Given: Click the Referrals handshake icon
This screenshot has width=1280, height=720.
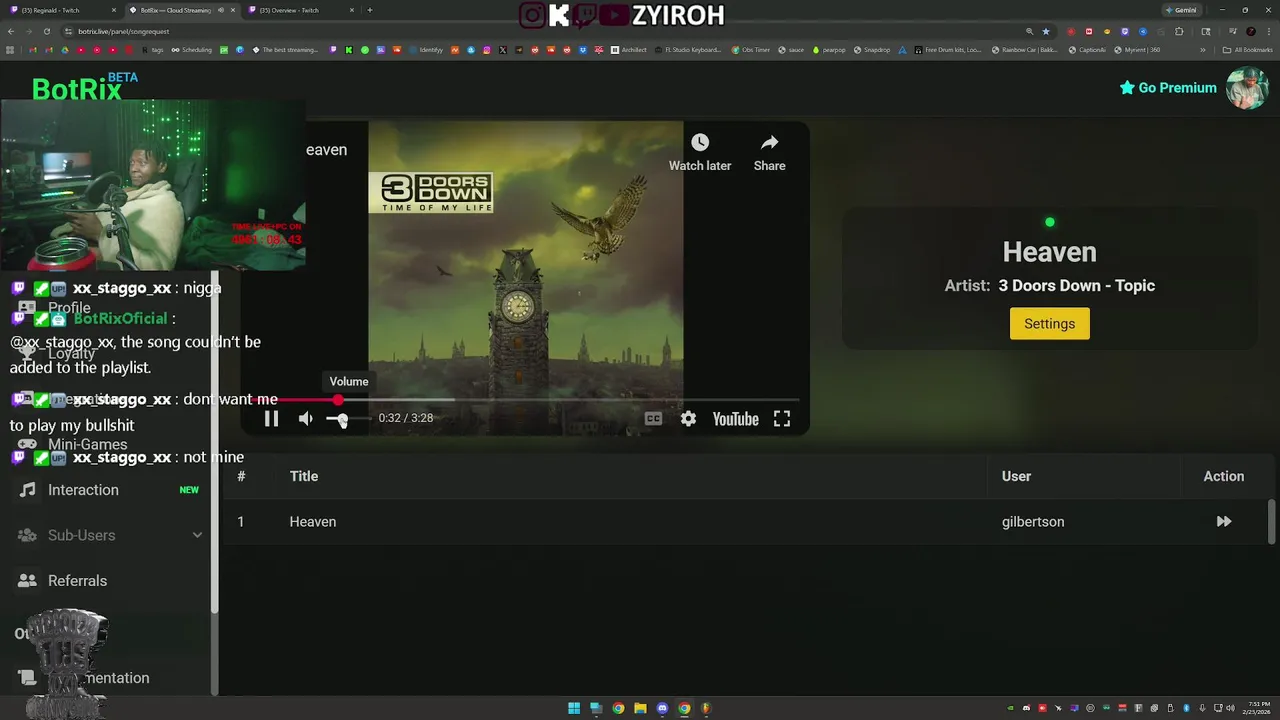Looking at the screenshot, I should (28, 581).
